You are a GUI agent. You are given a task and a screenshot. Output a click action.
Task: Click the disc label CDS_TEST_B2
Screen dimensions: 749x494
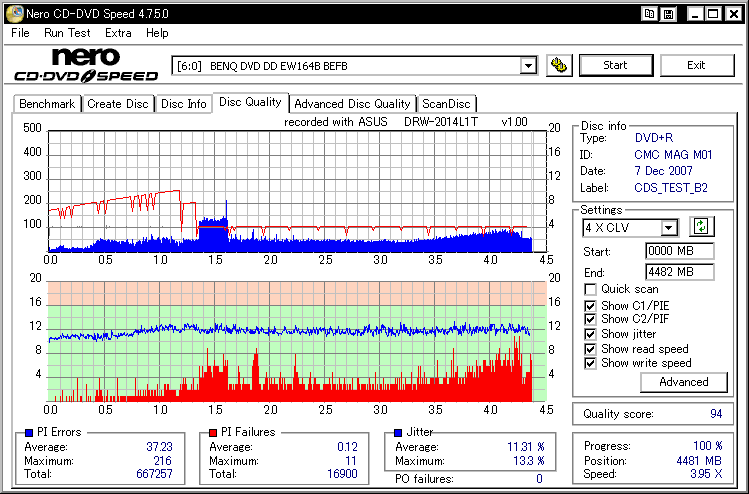(671, 188)
